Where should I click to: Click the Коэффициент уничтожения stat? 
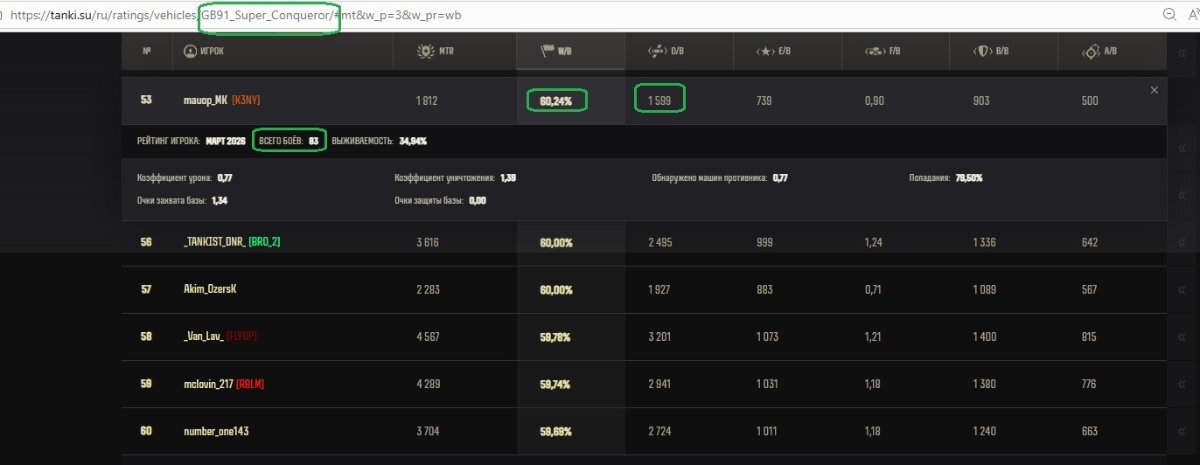click(455, 177)
